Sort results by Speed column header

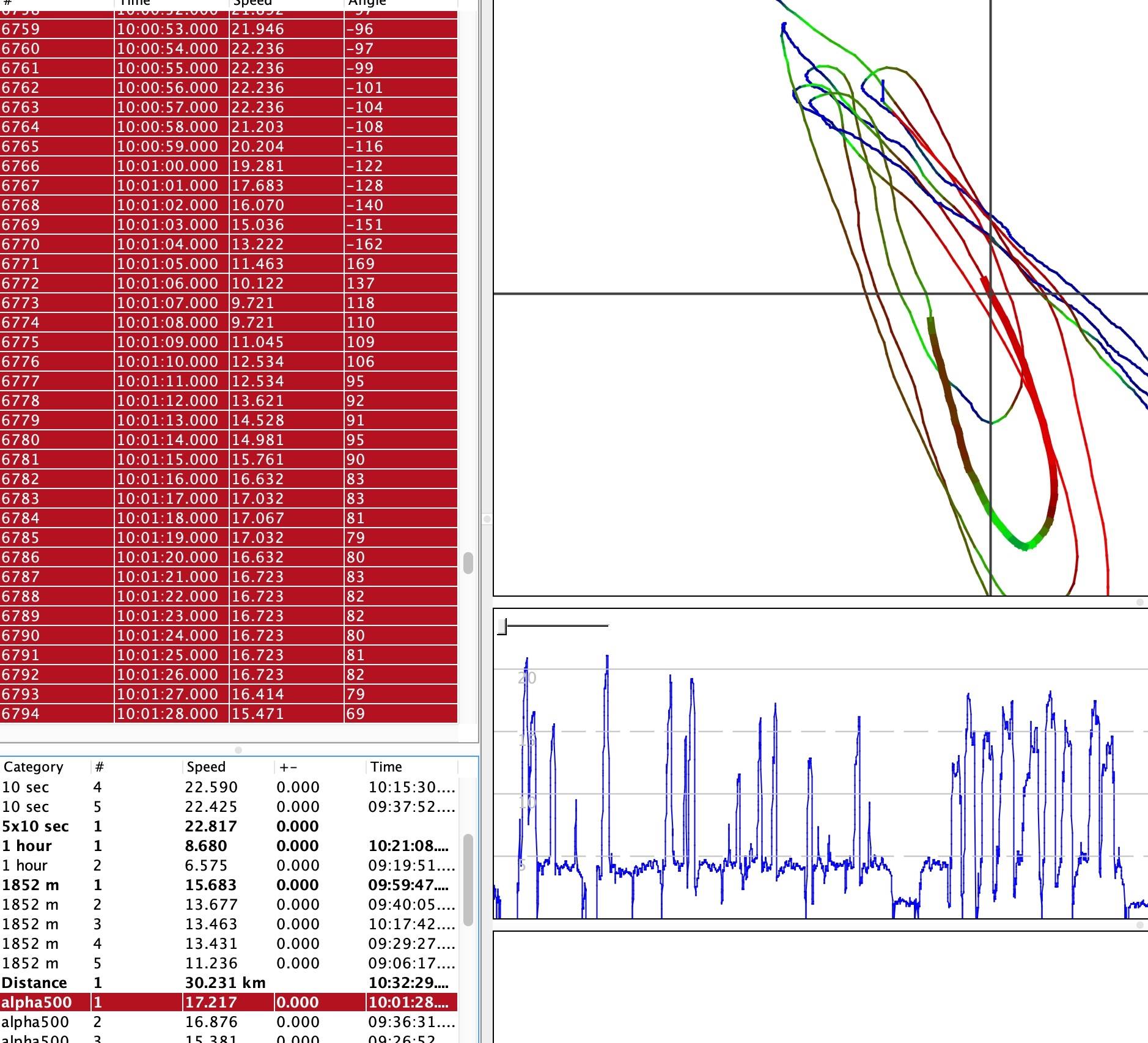click(x=206, y=767)
